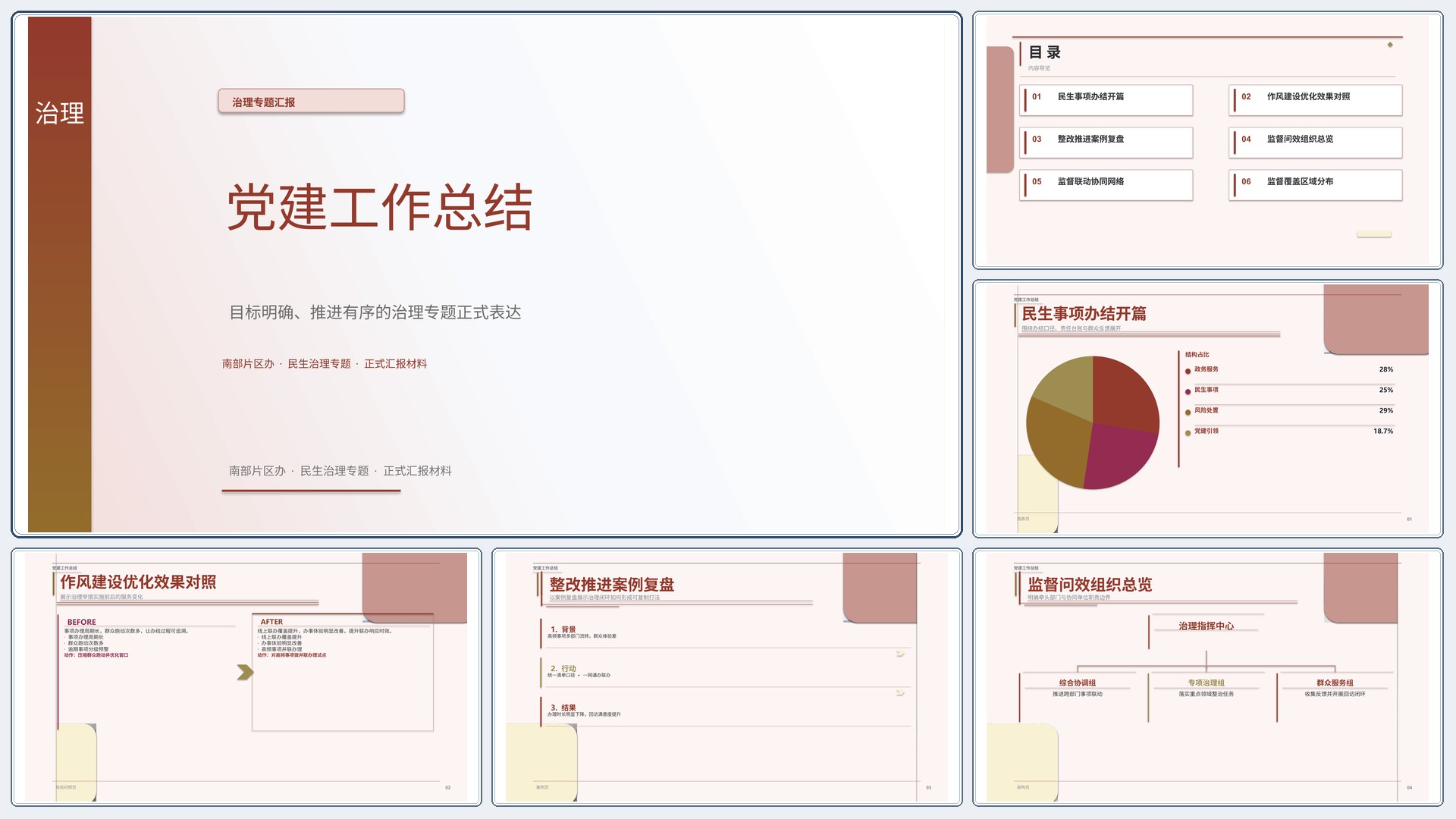Image resolution: width=1456 pixels, height=819 pixels.
Task: Click the 民生事项办结开篇 slide title
Action: tap(1084, 313)
